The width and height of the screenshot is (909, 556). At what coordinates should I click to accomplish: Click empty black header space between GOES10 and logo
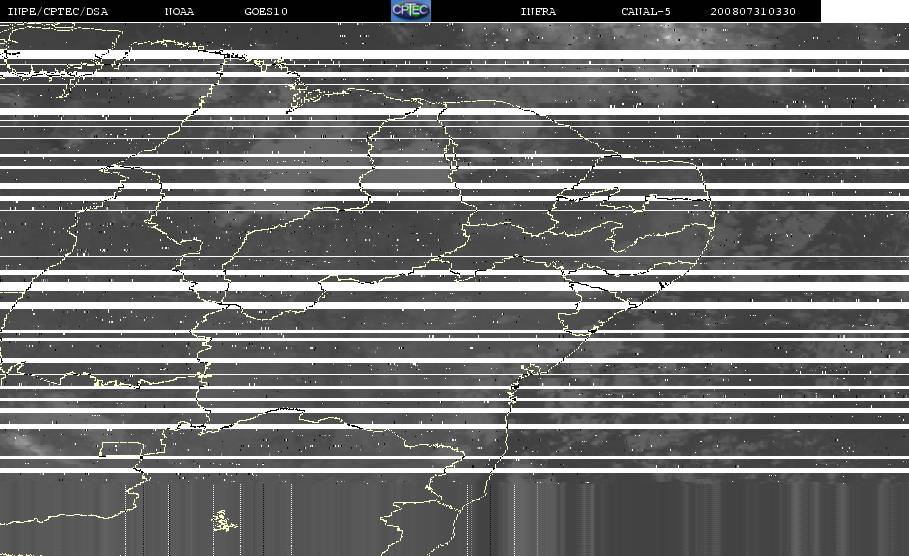click(339, 11)
